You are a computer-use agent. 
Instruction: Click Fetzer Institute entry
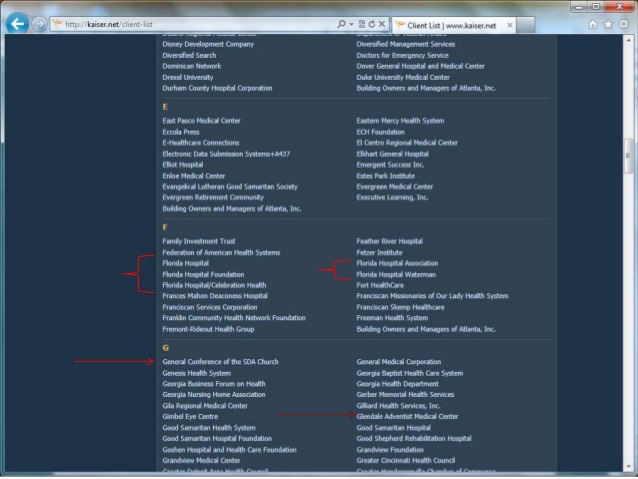point(379,252)
